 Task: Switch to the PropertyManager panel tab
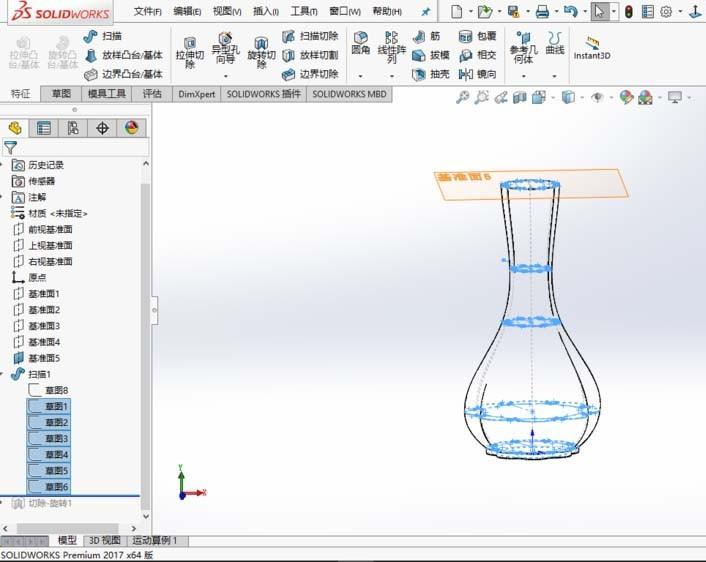click(44, 128)
